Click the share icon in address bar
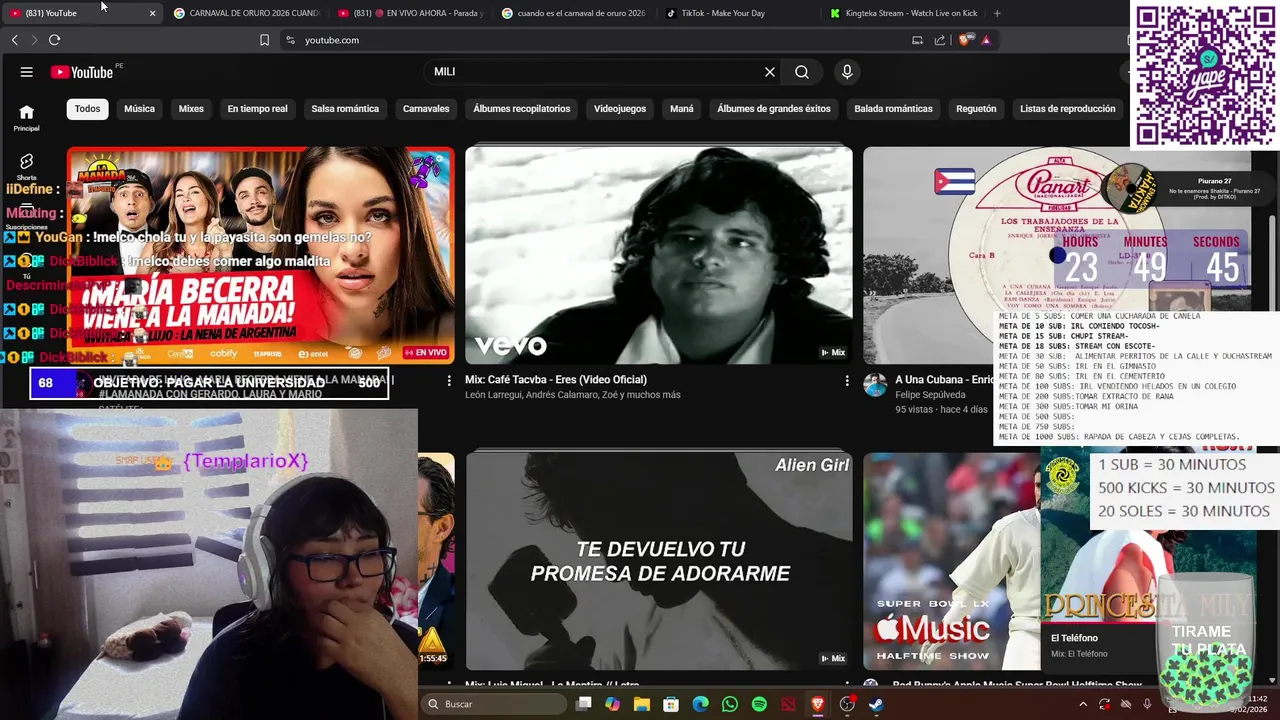This screenshot has width=1280, height=720. (940, 40)
